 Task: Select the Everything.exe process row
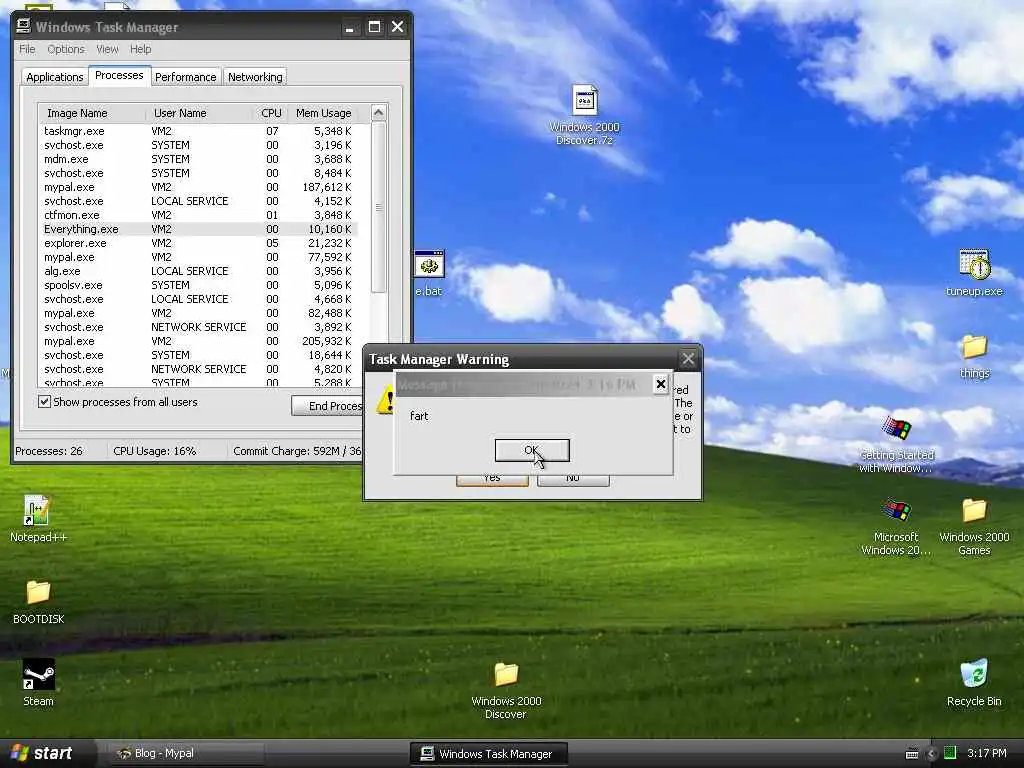point(198,229)
